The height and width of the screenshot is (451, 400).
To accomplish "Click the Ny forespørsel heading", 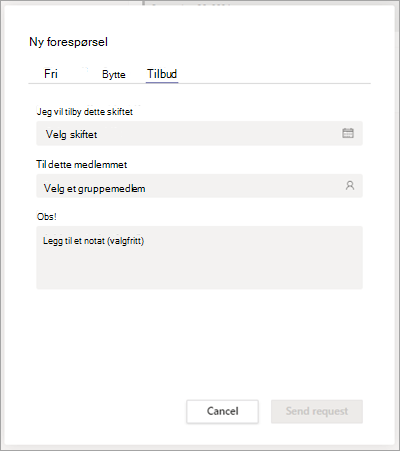I will [68, 42].
